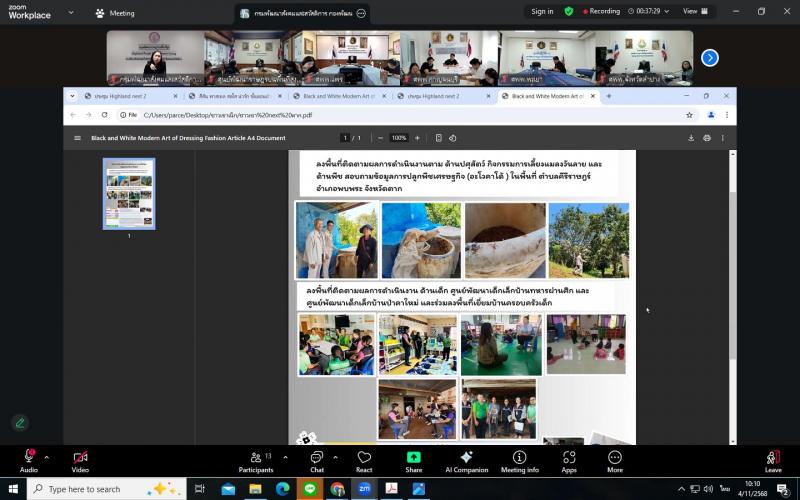Screen dimensions: 800x500
Task: Click the green Share screen button
Action: (414, 461)
